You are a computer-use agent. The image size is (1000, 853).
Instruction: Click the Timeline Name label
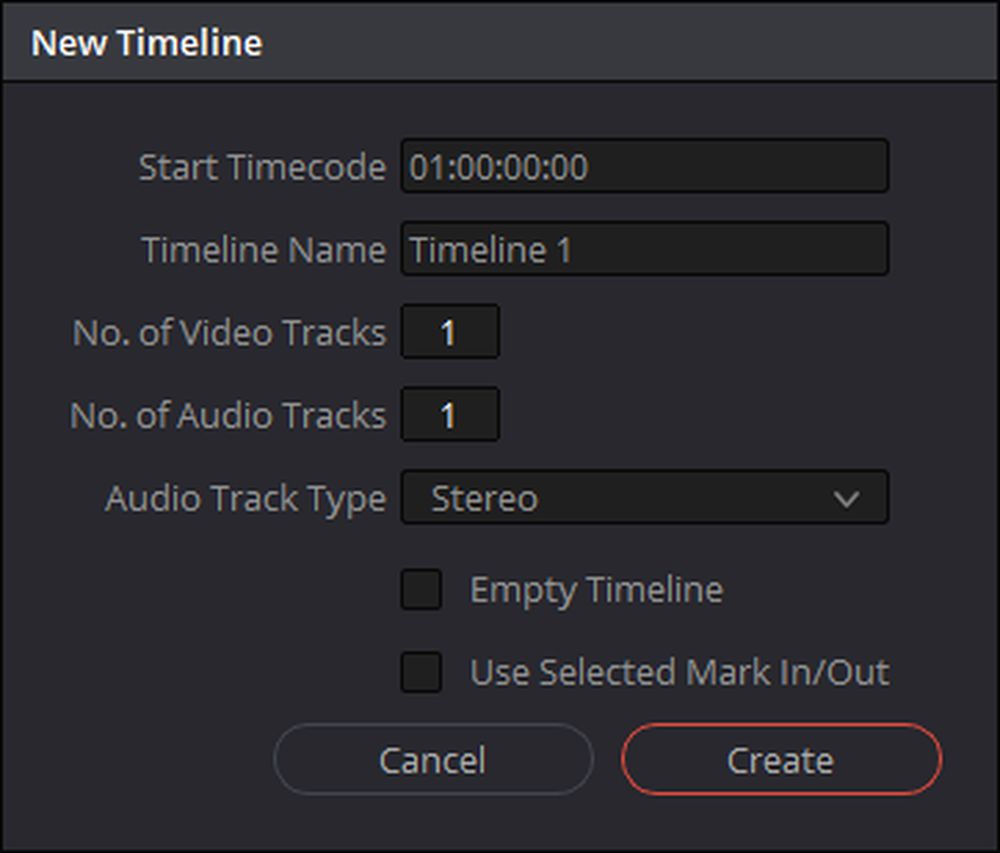coord(264,249)
